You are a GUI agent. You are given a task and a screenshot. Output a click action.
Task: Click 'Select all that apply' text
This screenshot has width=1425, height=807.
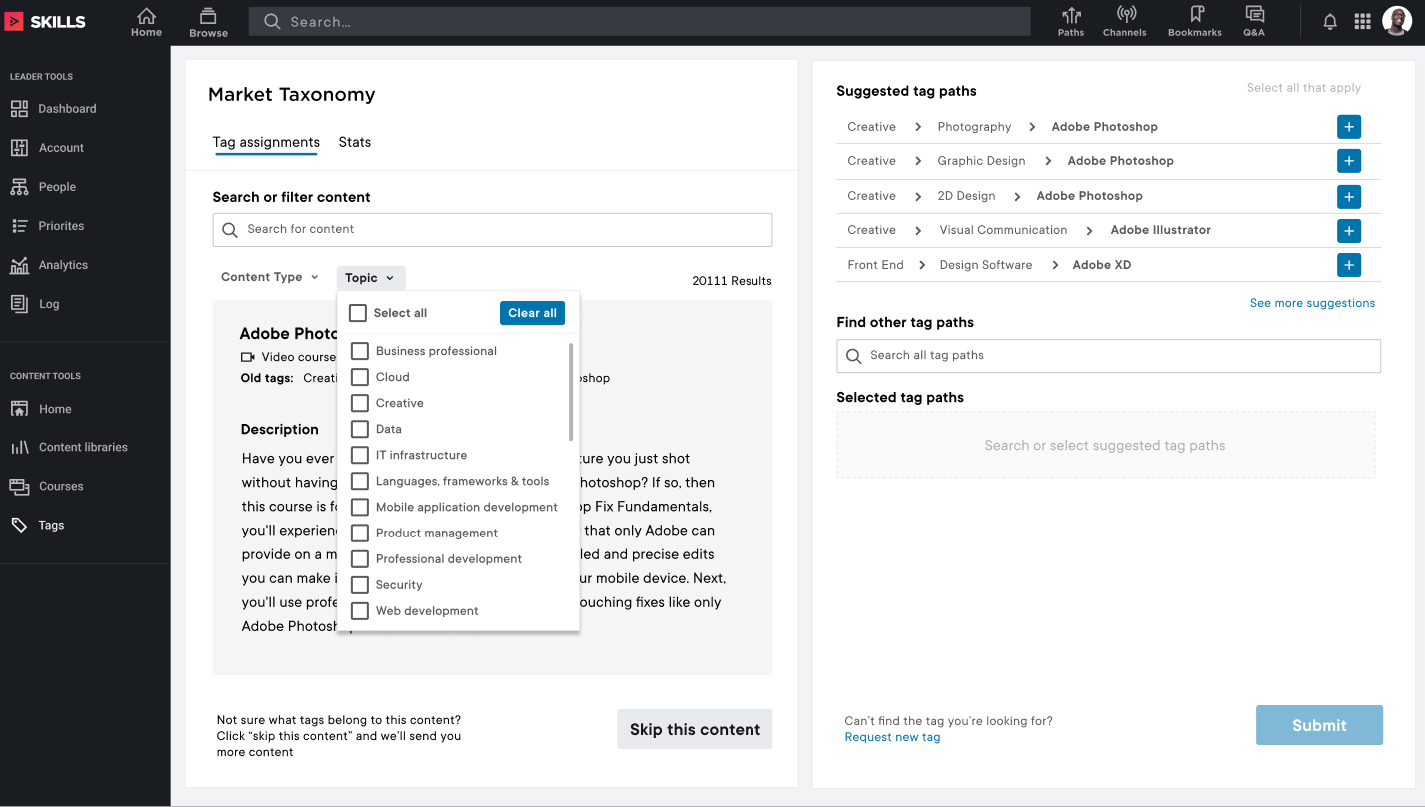pos(1304,88)
